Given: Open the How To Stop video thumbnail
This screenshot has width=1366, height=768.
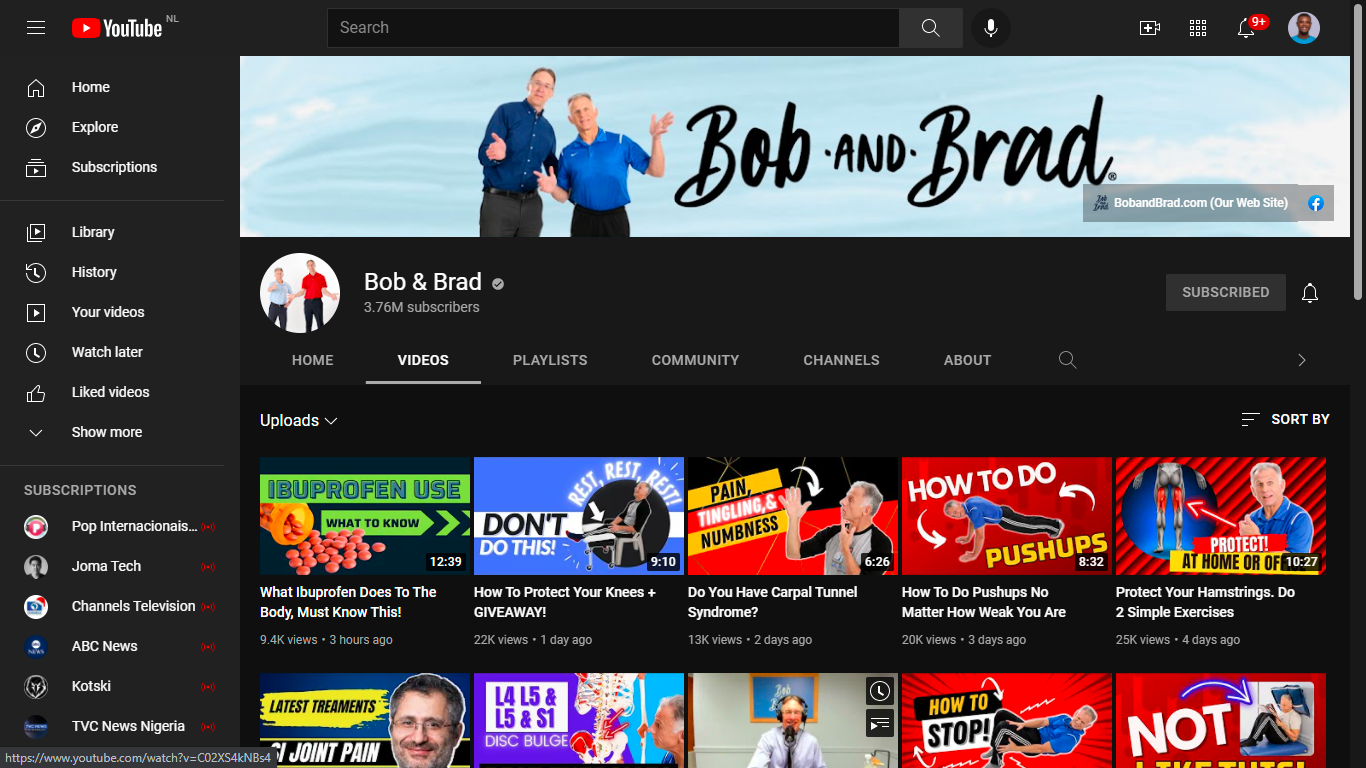Looking at the screenshot, I should pos(1007,720).
